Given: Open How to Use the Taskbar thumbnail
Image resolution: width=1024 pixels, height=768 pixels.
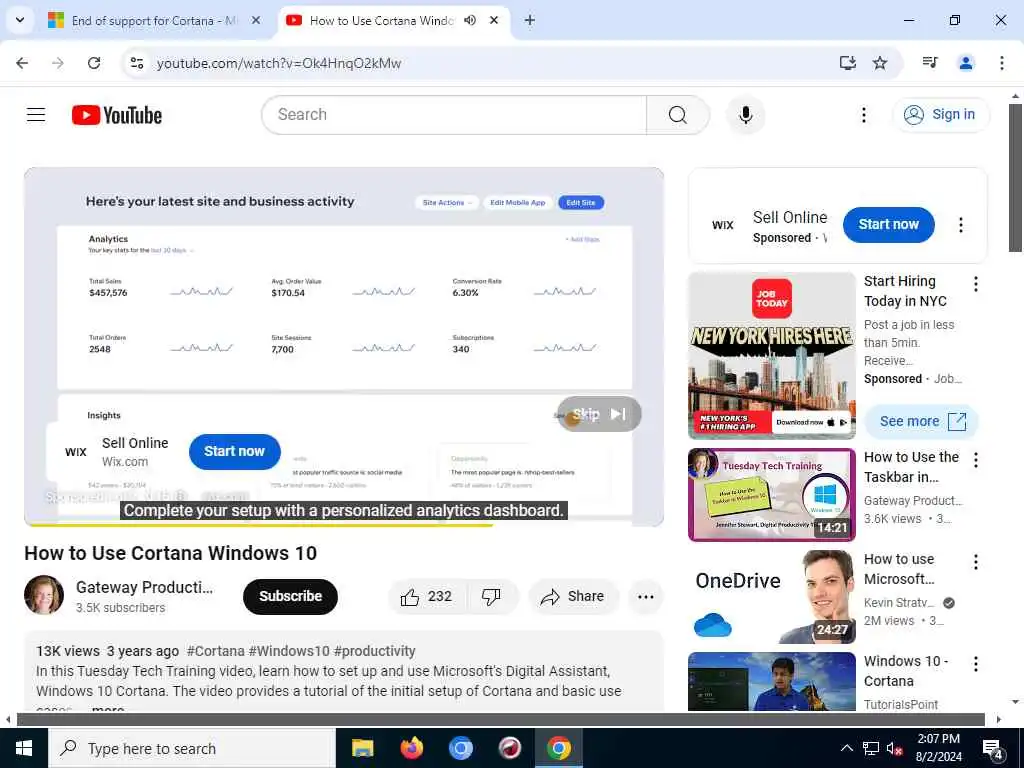Looking at the screenshot, I should click(771, 495).
